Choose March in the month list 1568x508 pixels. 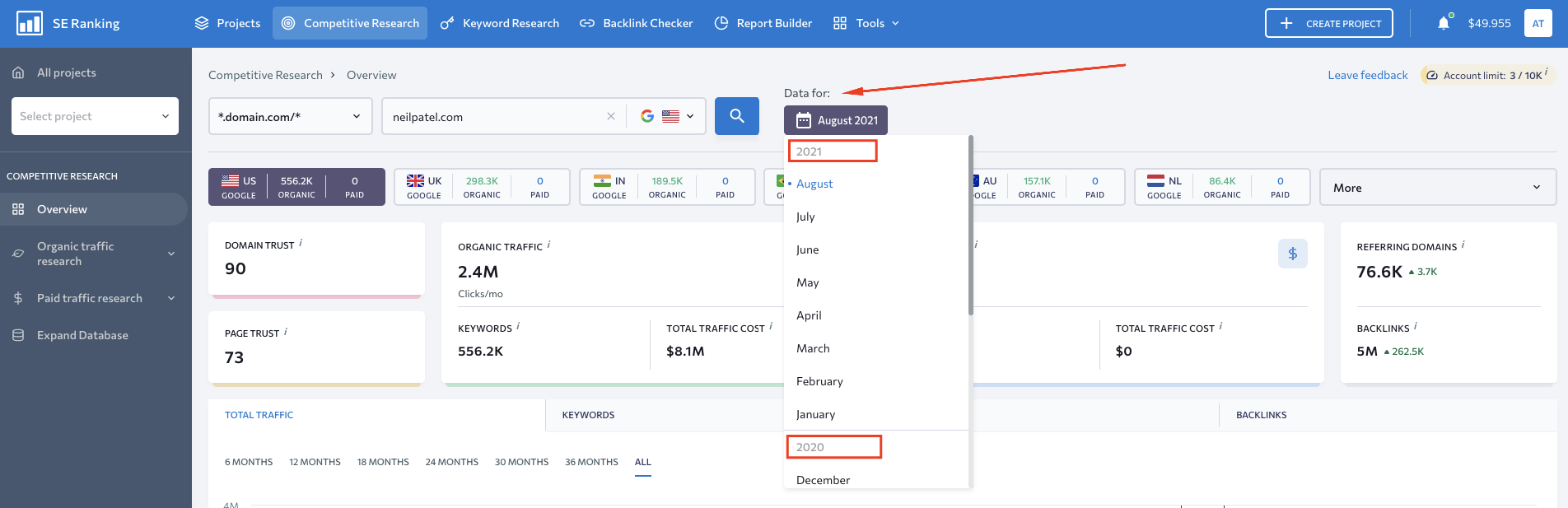(876, 348)
